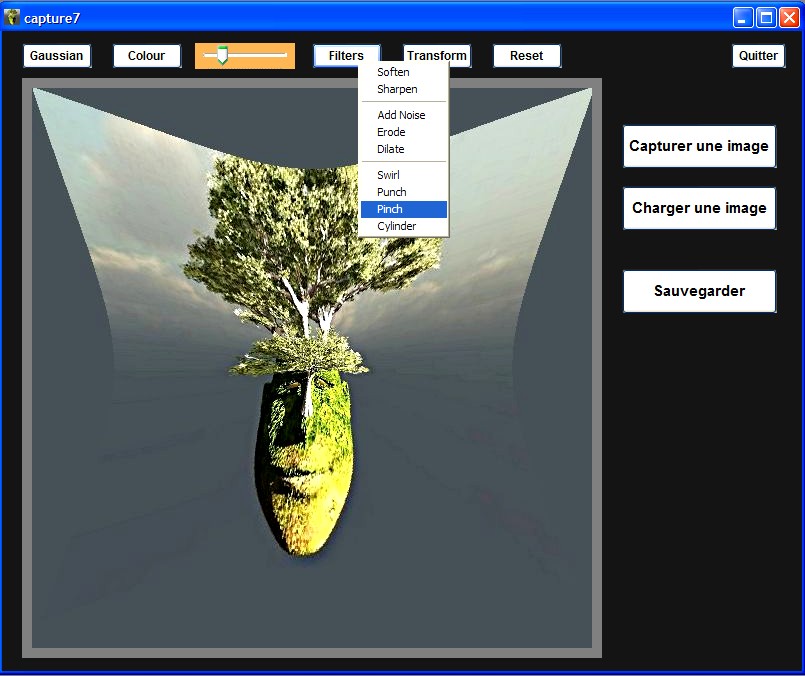Open the Filters dropdown
The width and height of the screenshot is (805, 676).
point(347,56)
